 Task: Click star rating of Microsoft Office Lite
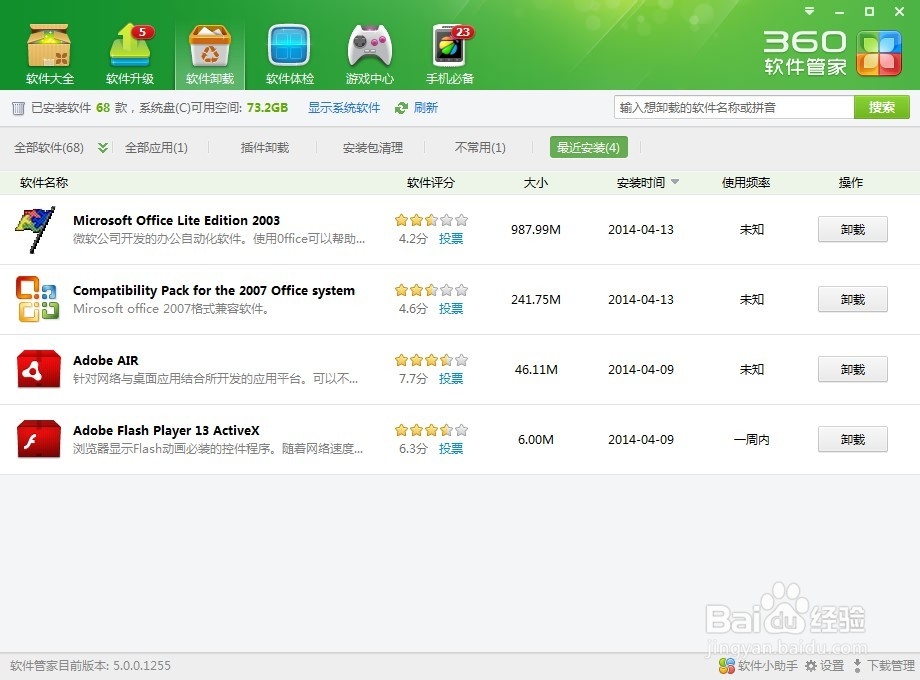tap(431, 220)
